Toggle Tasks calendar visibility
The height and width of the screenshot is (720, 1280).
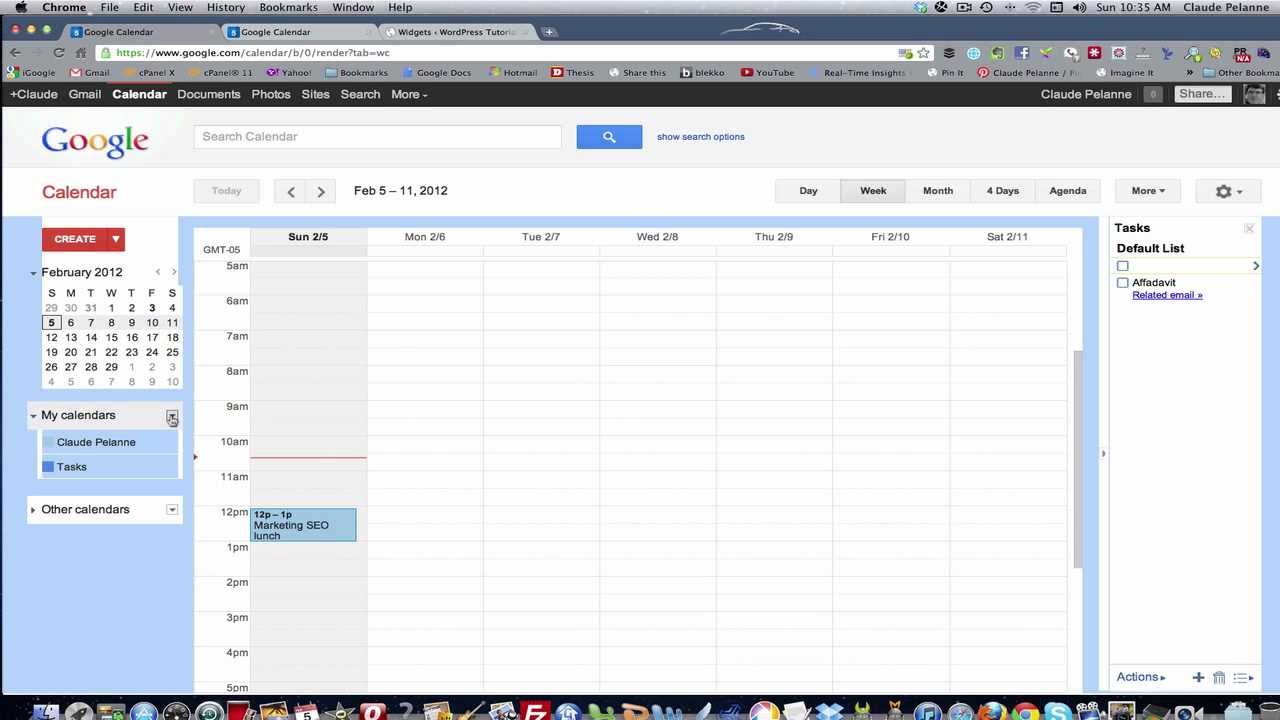pos(48,467)
